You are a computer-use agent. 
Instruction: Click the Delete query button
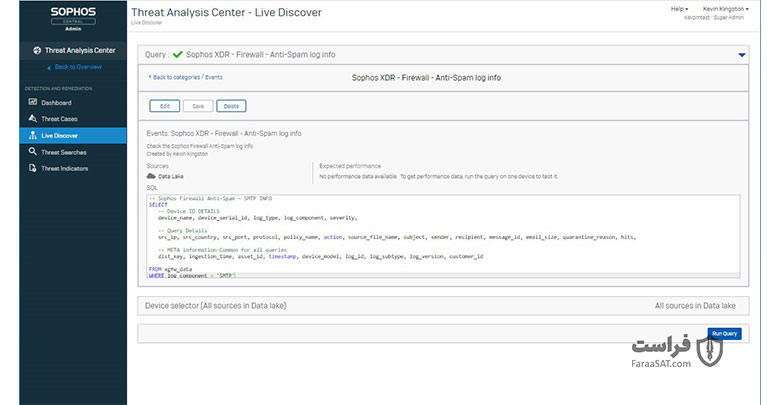231,106
